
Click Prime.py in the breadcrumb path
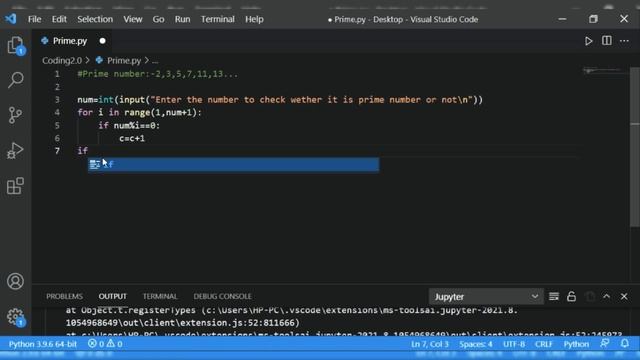pyautogui.click(x=124, y=60)
